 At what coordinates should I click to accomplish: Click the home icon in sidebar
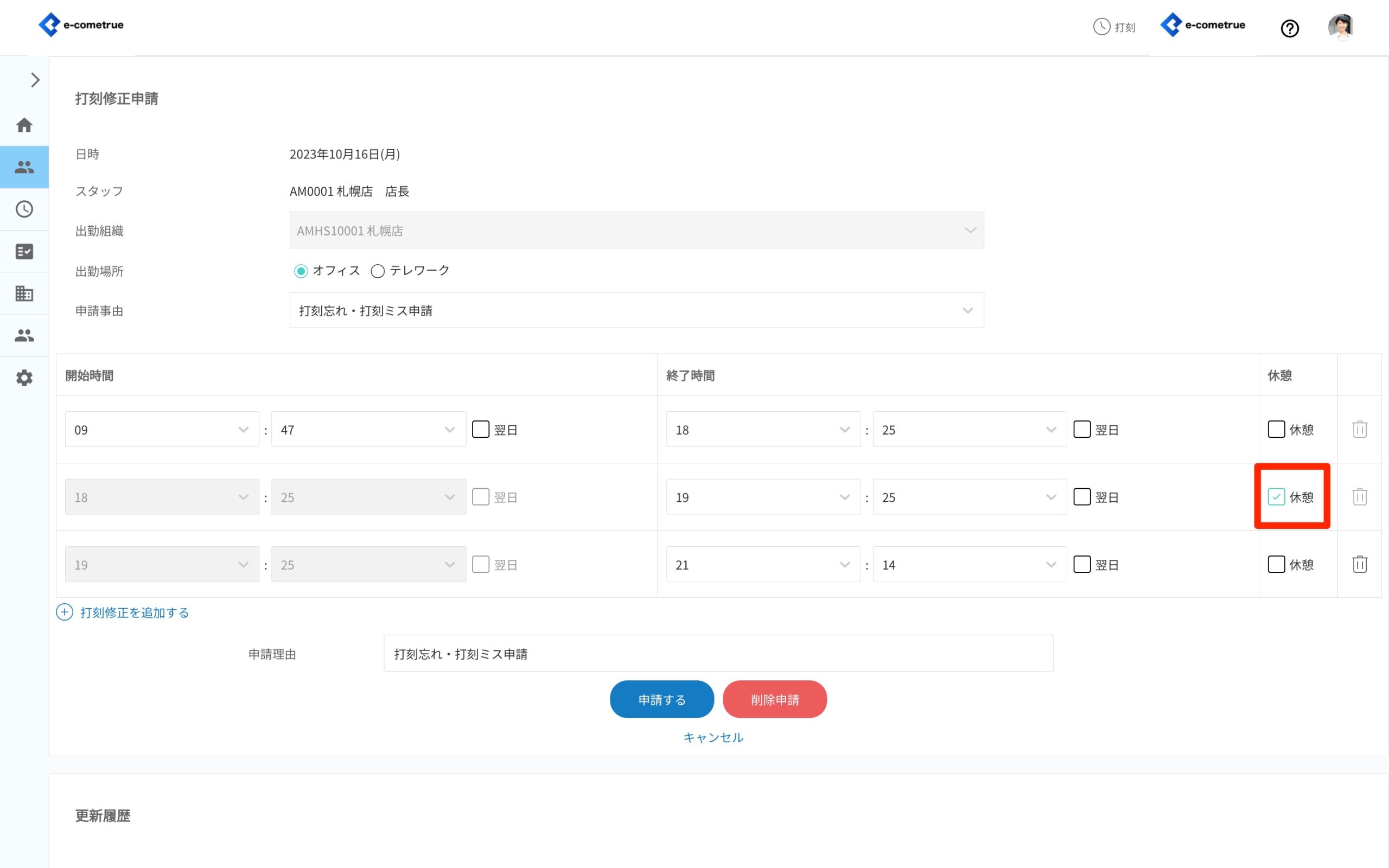(24, 125)
